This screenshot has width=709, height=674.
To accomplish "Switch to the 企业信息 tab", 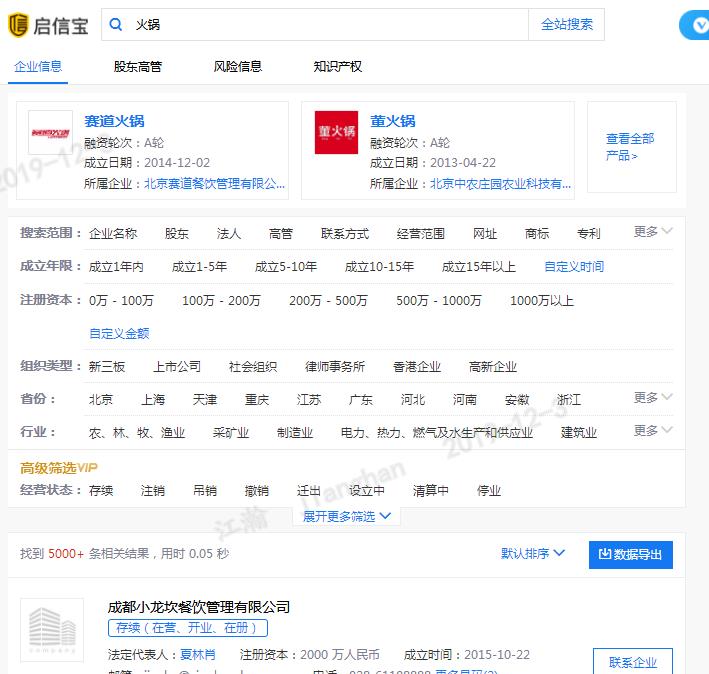I will [38, 67].
